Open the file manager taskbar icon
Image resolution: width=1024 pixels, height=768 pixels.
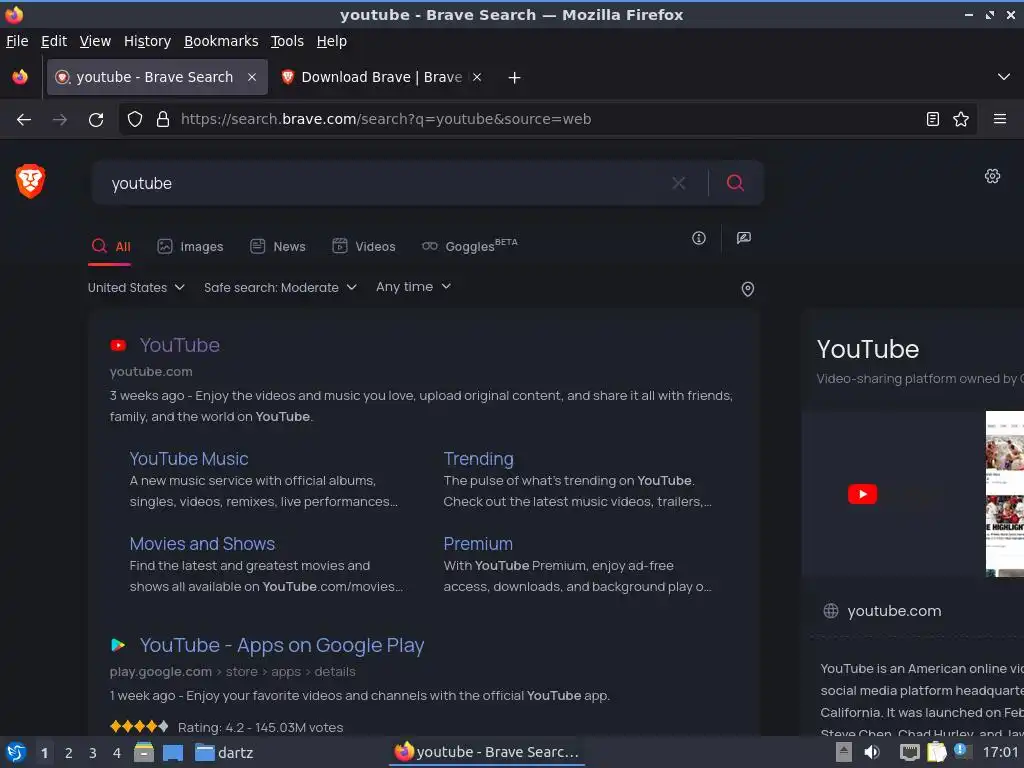(143, 752)
